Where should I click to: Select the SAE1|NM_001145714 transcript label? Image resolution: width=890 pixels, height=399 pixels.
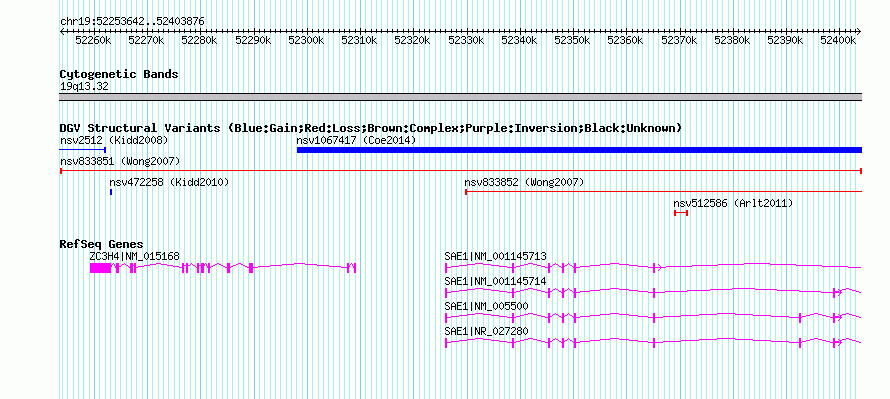(x=496, y=281)
